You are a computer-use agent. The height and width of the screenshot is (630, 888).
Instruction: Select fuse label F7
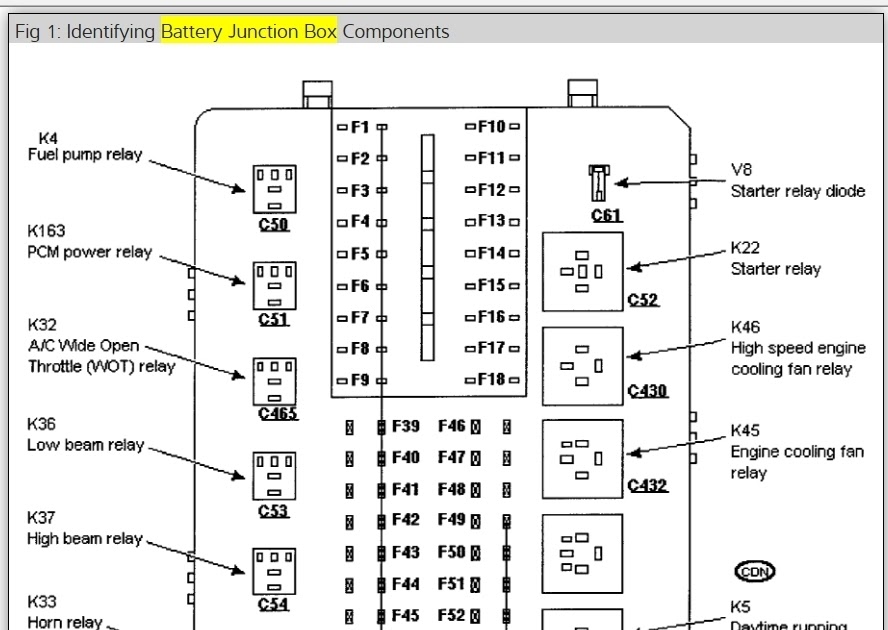pos(360,317)
